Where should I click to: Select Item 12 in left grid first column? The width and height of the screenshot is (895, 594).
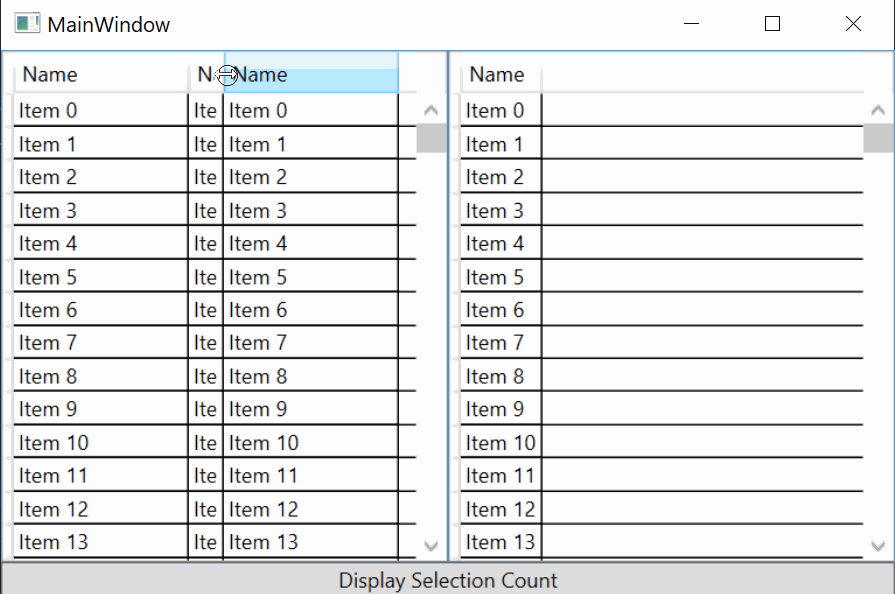click(101, 509)
